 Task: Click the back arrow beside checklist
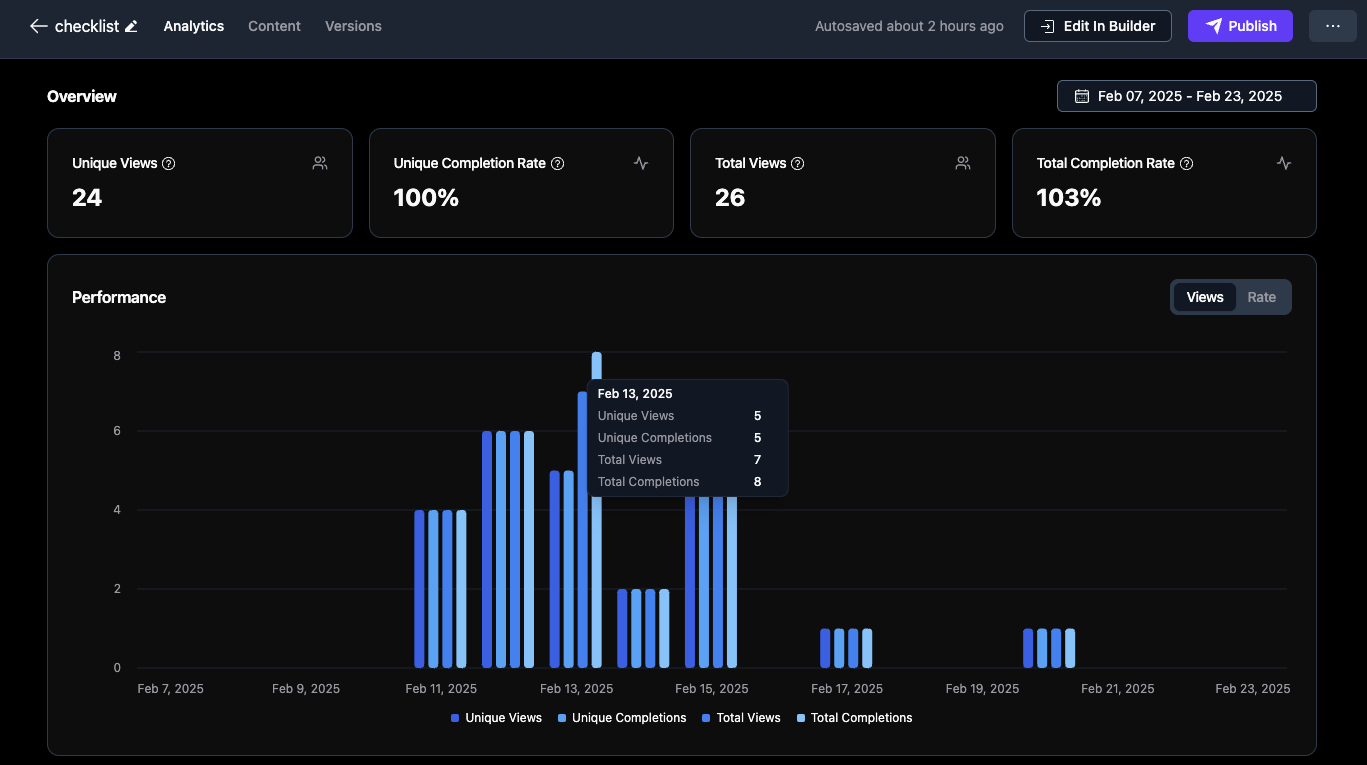[38, 26]
